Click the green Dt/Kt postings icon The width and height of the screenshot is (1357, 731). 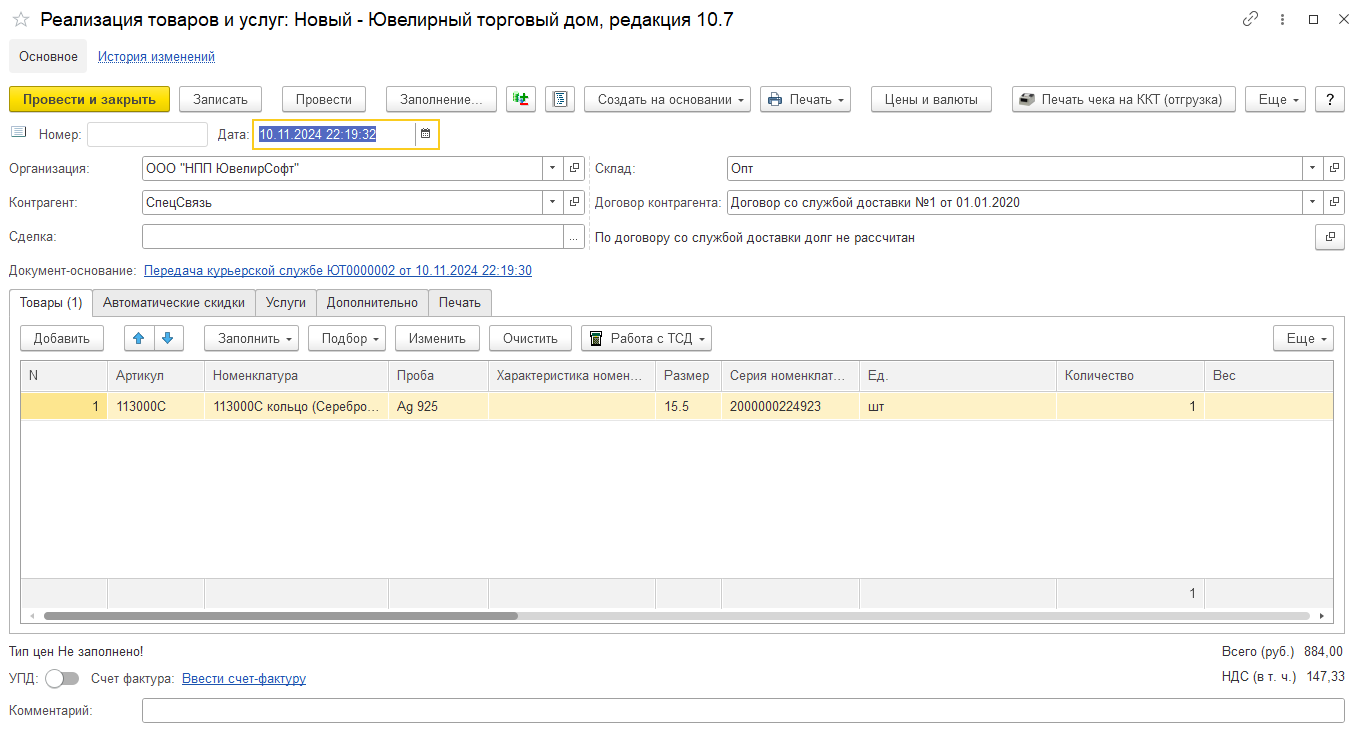coord(521,99)
